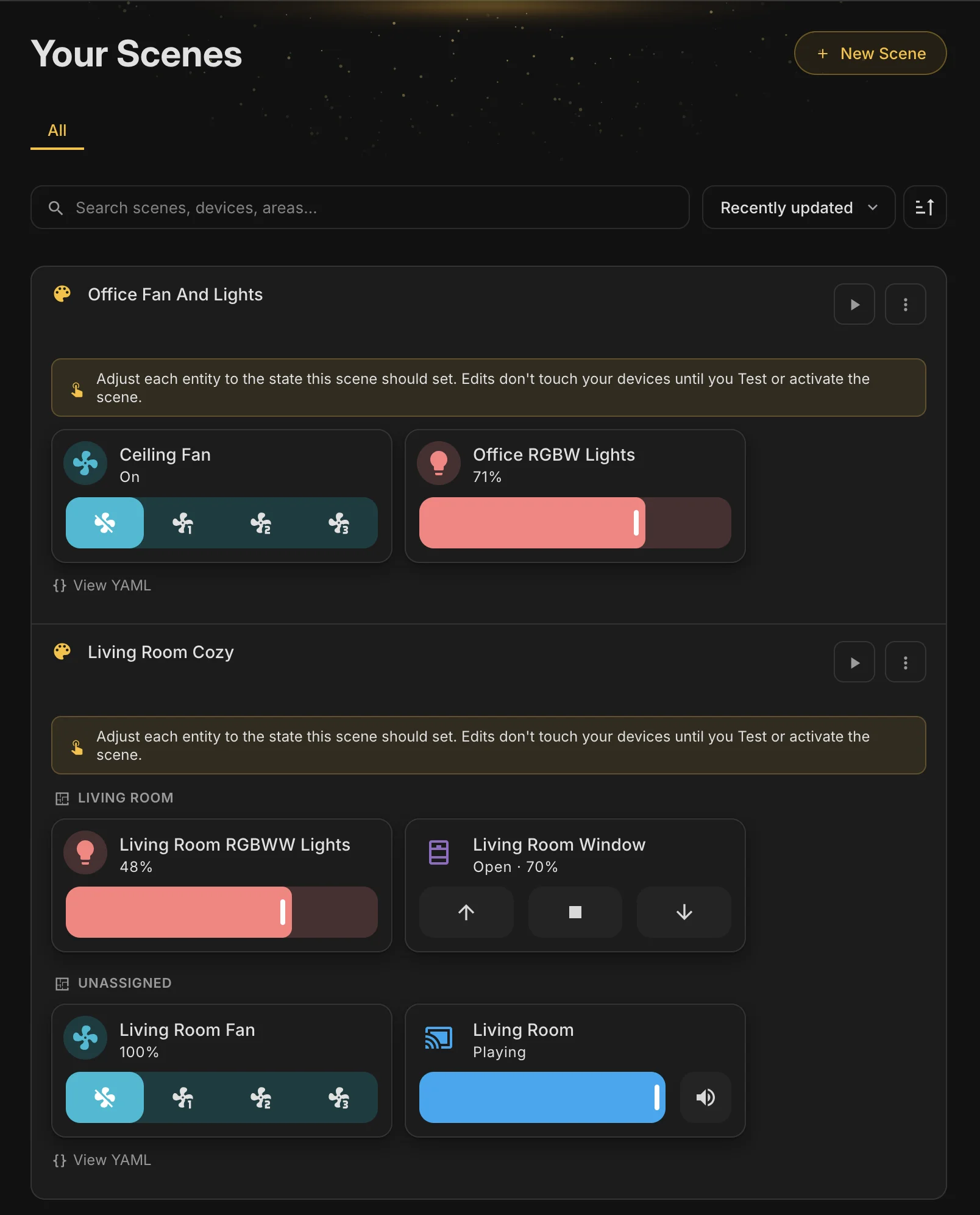980x1215 pixels.
Task: Click the Living Room Cozy scene title
Action: point(161,652)
